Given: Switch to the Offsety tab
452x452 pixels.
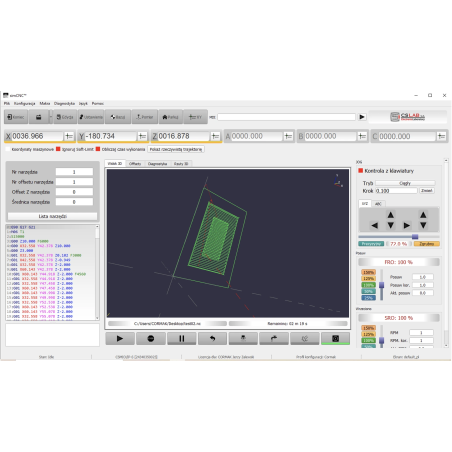Looking at the screenshot, I should [135, 164].
